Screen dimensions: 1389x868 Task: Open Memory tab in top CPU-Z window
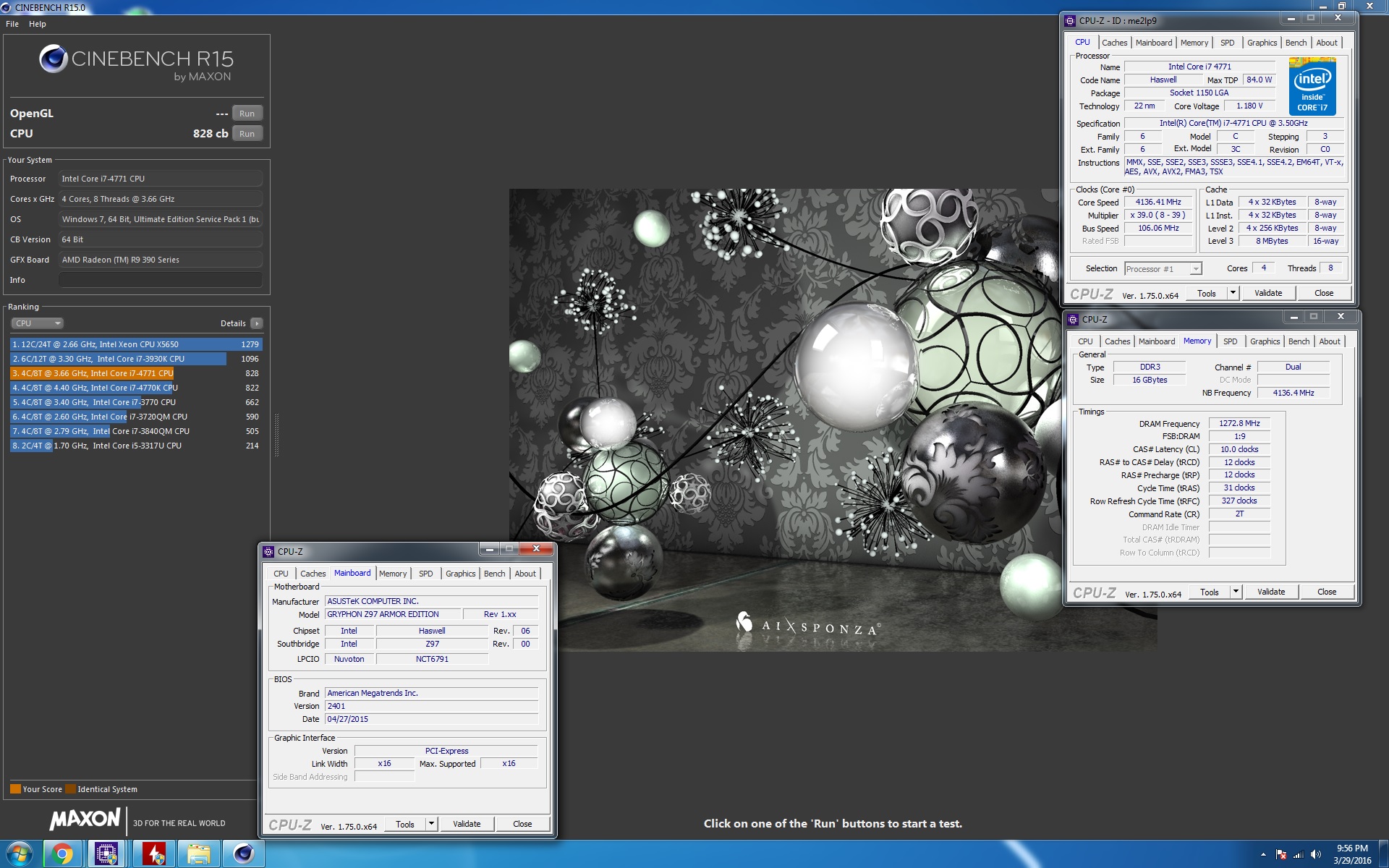[1194, 43]
